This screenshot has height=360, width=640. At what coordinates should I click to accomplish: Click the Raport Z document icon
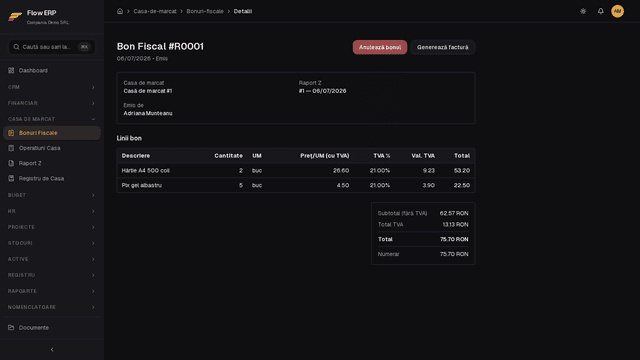tap(11, 163)
